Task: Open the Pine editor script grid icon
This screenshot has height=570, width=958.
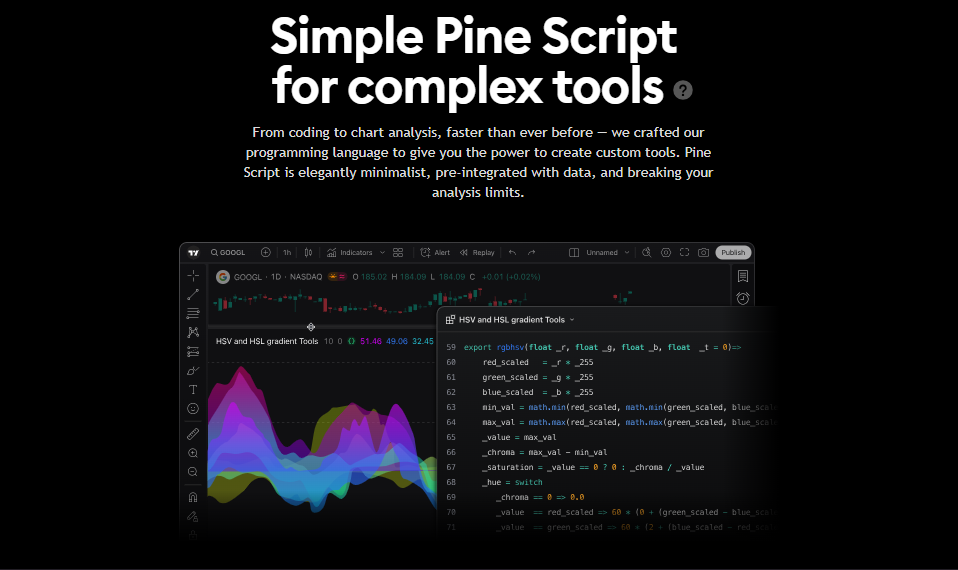Action: (450, 320)
